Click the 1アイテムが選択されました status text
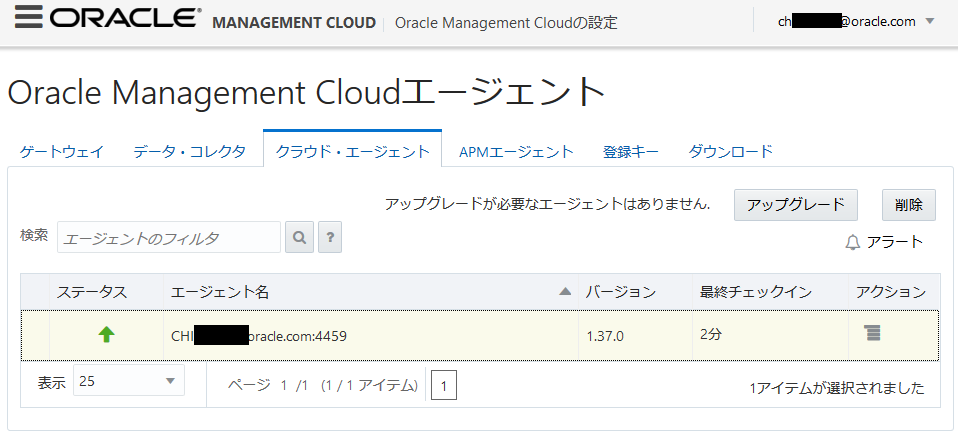Screen dimensions: 958x436 (x=836, y=388)
